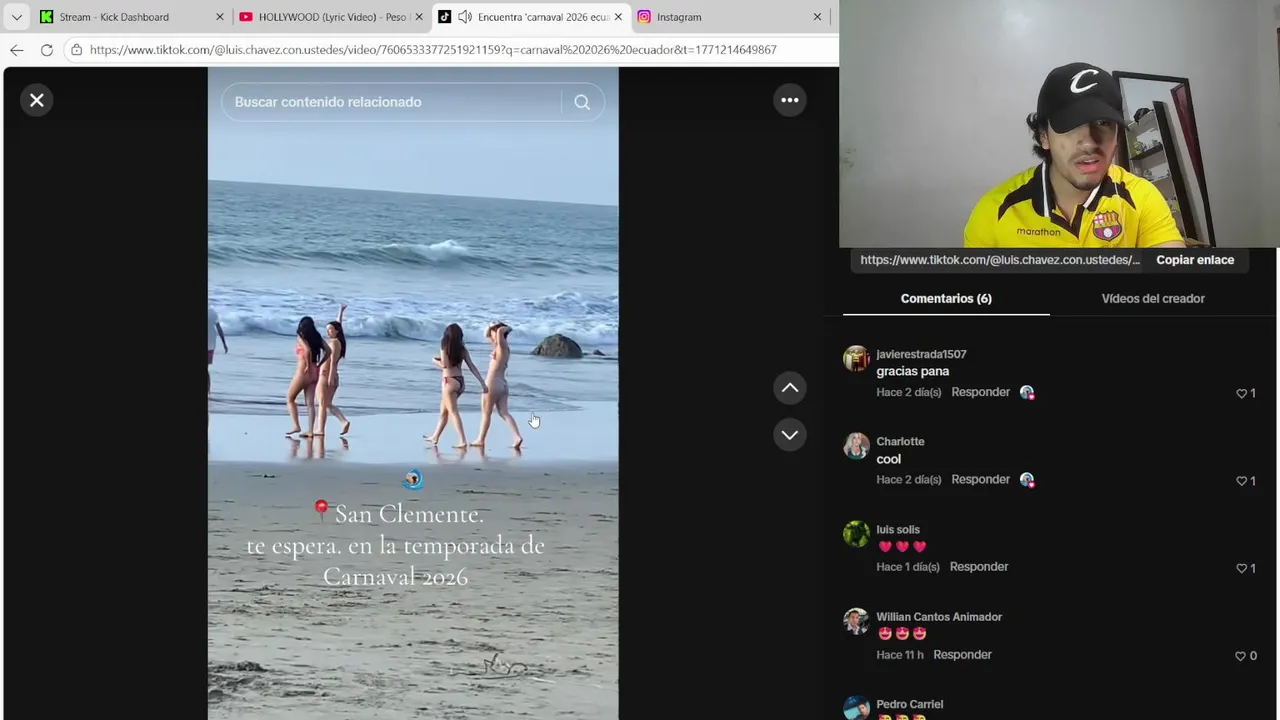Reply to Charlotte's comment
This screenshot has width=1280, height=720.
coord(980,479)
